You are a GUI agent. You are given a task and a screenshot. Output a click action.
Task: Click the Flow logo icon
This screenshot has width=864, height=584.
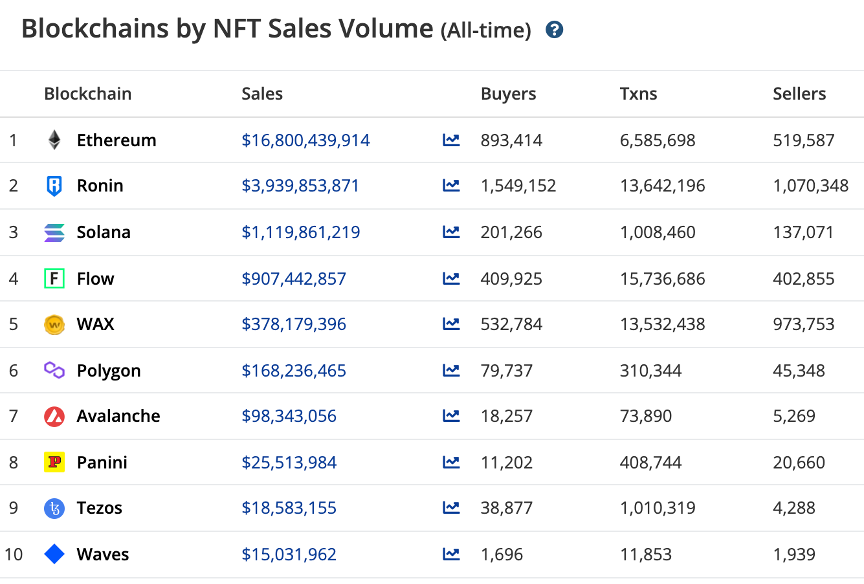[54, 278]
